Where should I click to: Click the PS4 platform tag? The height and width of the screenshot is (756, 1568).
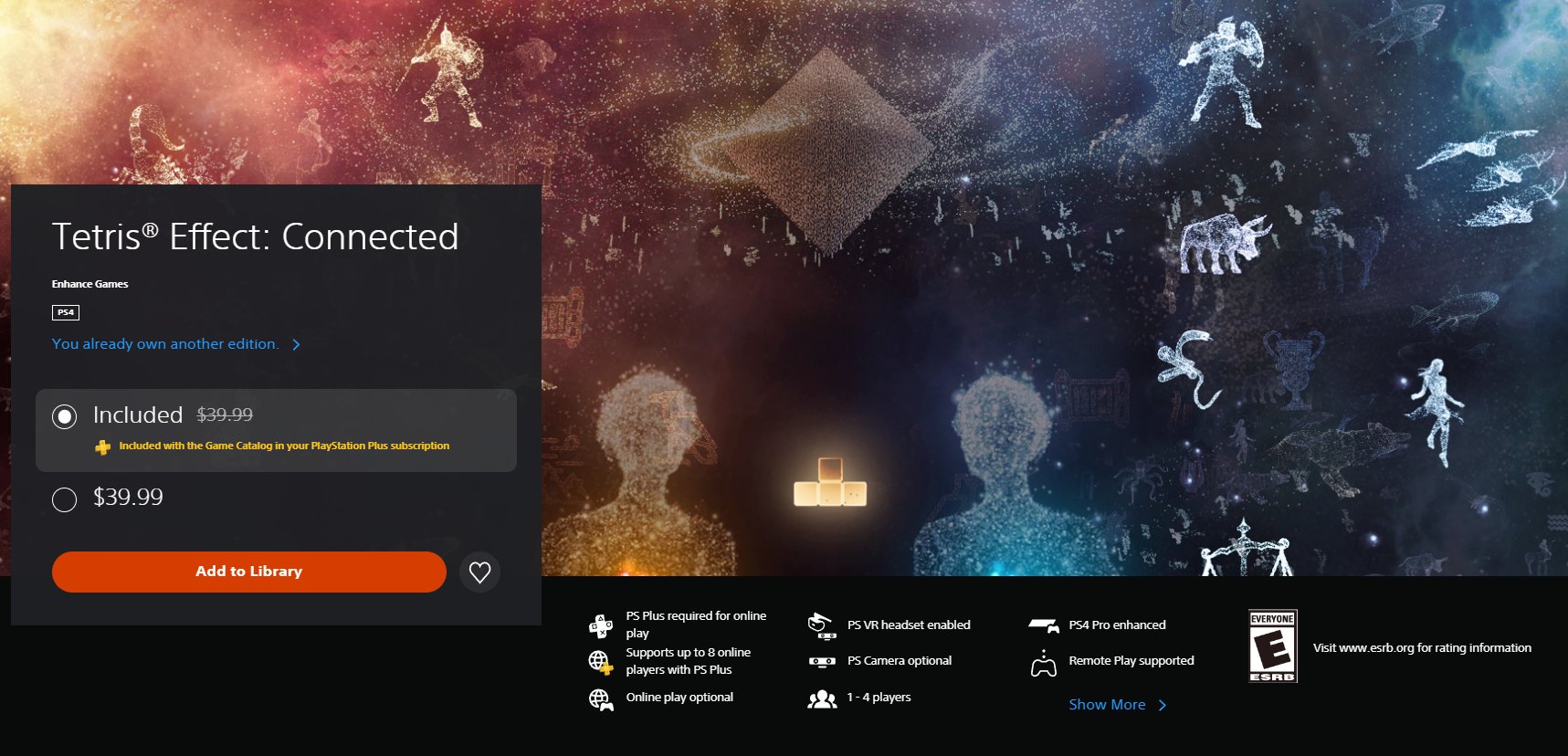pyautogui.click(x=66, y=312)
